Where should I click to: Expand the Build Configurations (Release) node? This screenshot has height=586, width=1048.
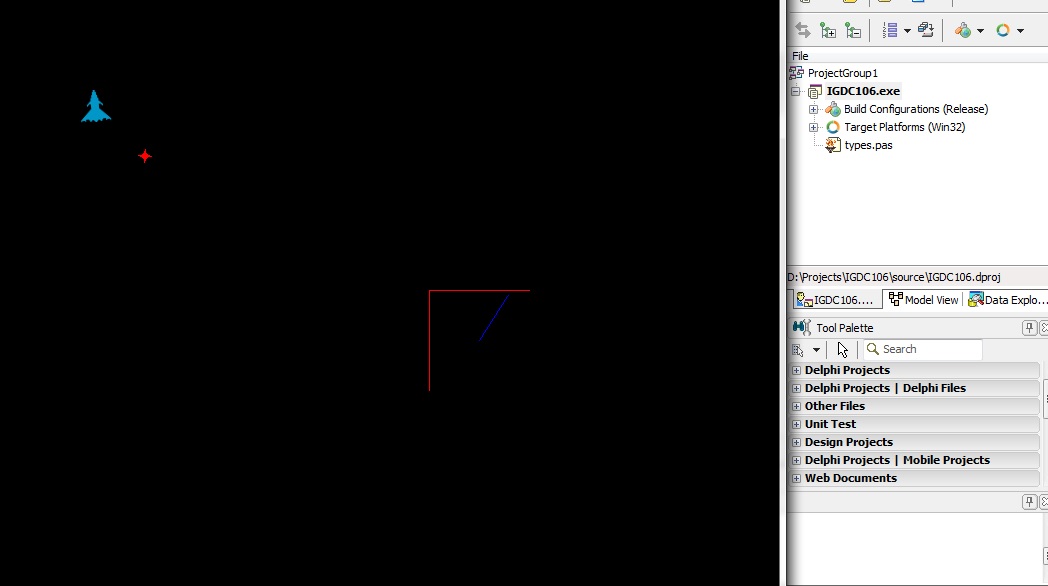pos(813,109)
